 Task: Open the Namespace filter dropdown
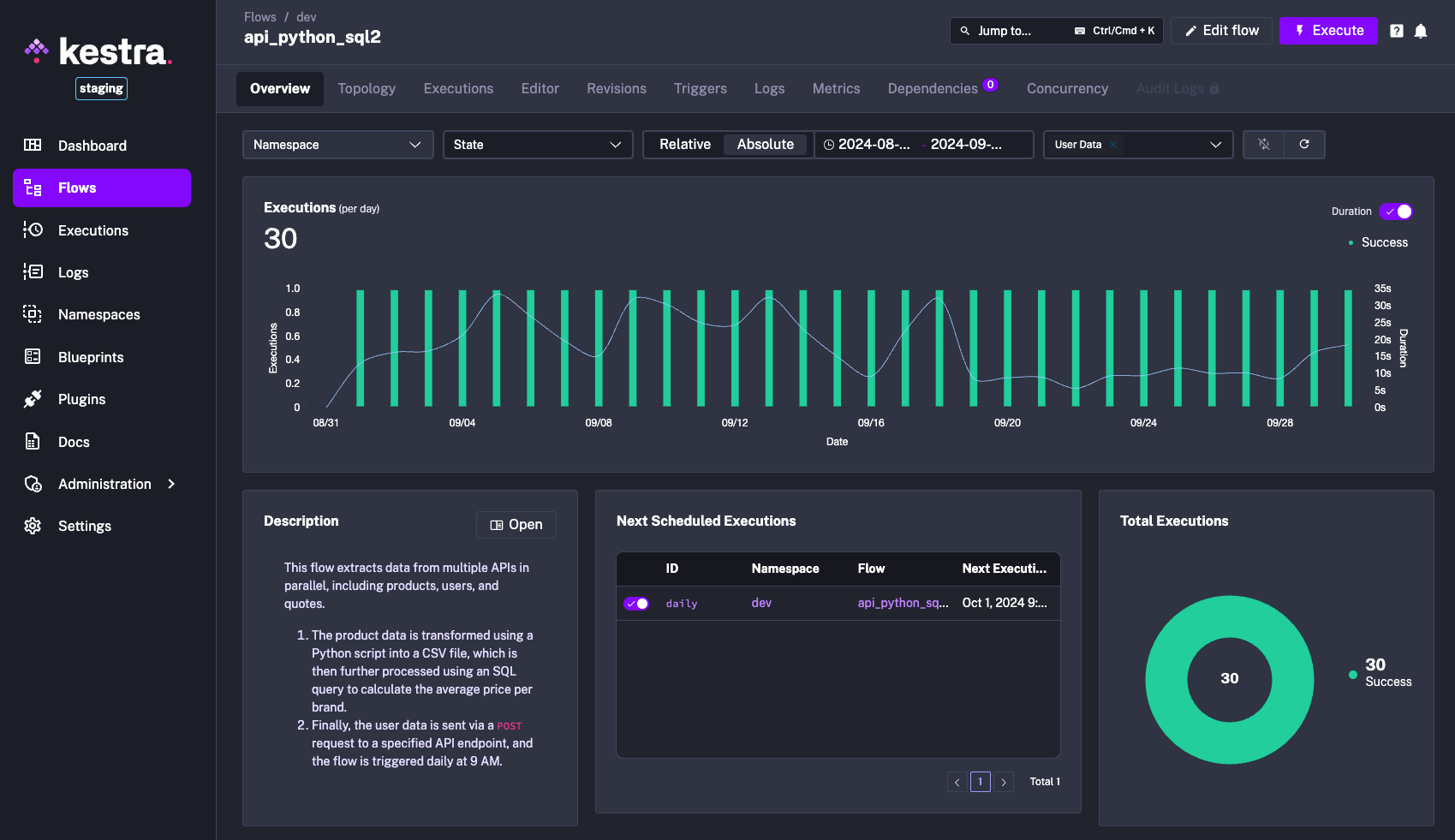click(x=337, y=145)
